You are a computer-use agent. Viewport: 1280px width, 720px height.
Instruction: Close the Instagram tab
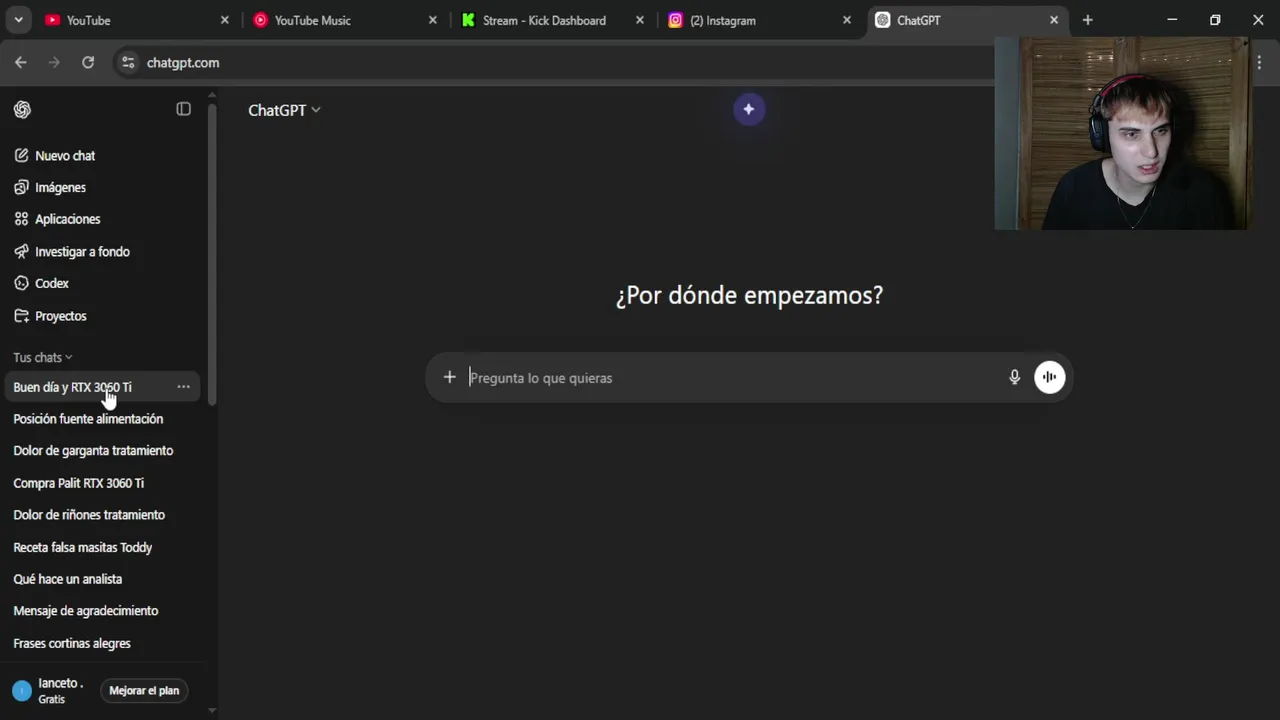coord(847,20)
